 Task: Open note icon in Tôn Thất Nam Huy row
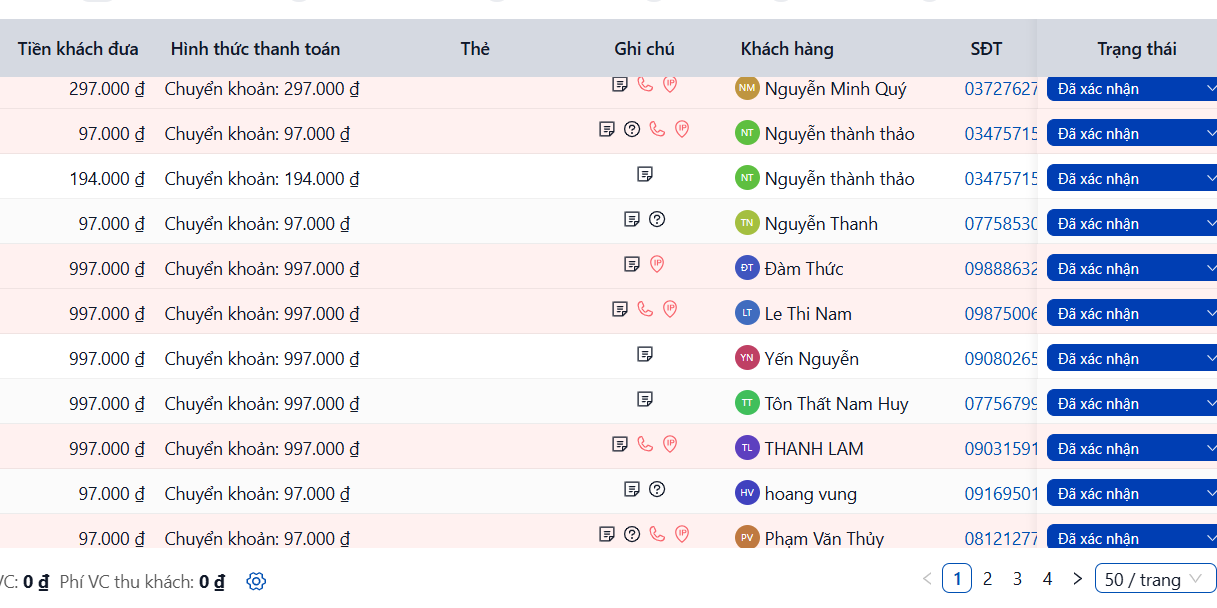coord(645,399)
